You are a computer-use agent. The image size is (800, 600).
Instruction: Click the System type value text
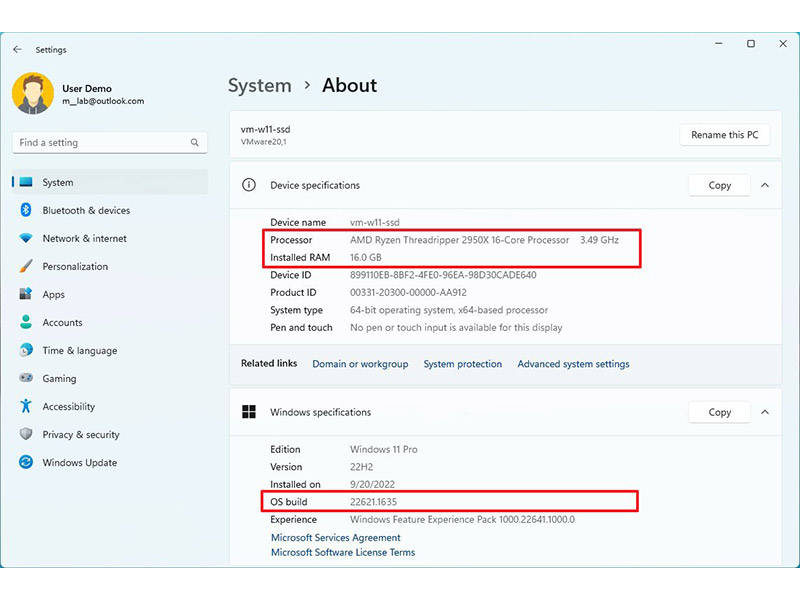[449, 310]
